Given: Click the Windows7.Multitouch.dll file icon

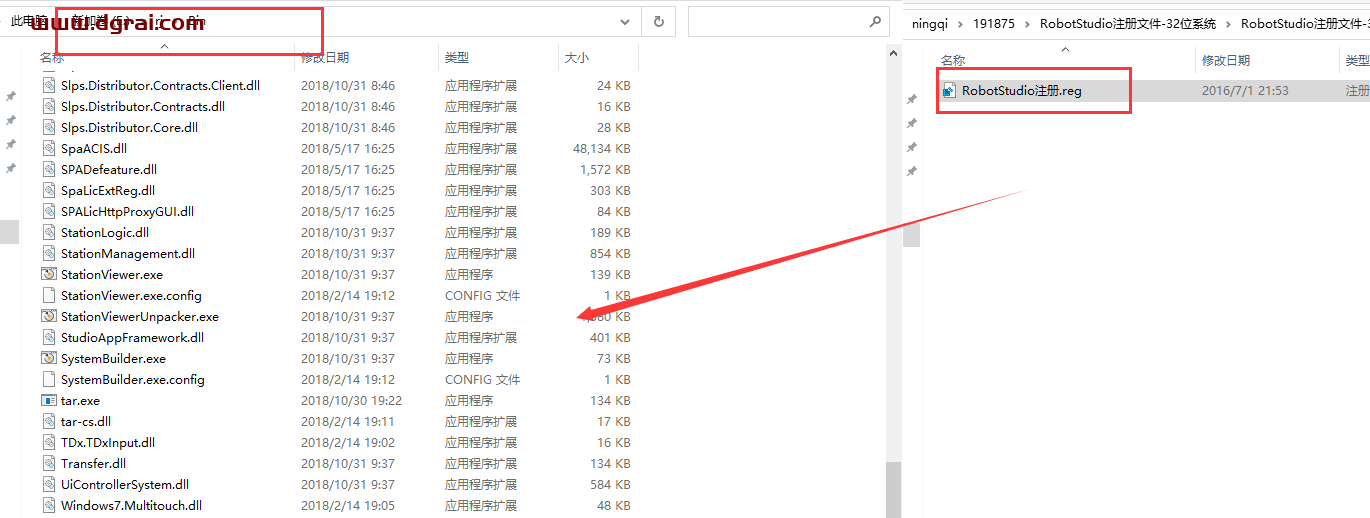Looking at the screenshot, I should tap(49, 506).
